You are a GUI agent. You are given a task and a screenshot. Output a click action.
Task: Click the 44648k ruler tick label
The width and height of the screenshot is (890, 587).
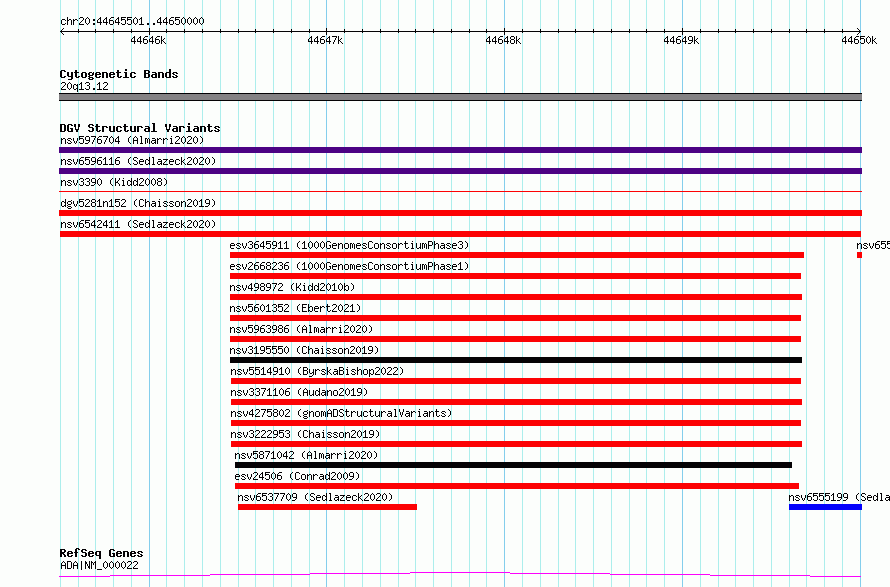point(503,40)
